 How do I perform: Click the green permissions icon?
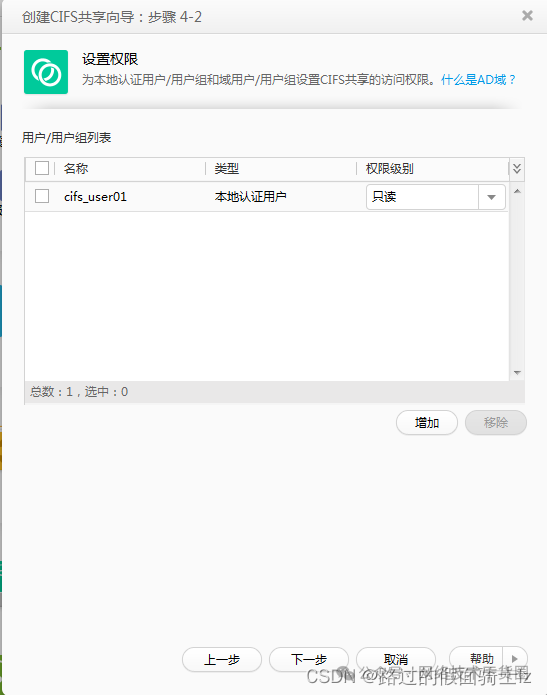[46, 72]
